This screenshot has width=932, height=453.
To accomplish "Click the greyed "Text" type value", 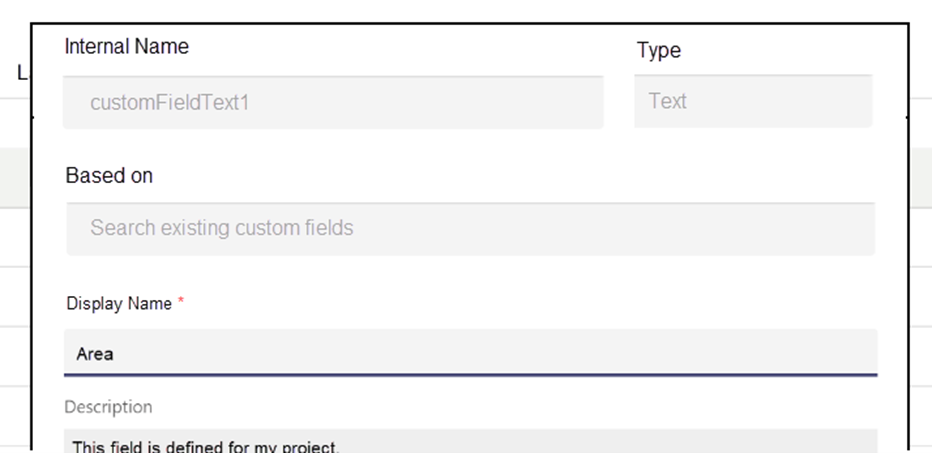I will coord(668,101).
